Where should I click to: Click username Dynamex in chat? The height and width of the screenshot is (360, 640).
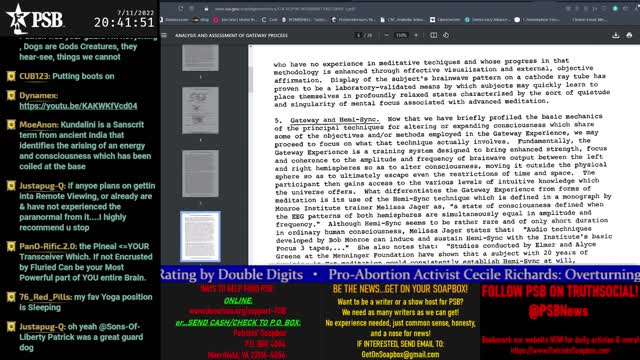click(x=38, y=96)
